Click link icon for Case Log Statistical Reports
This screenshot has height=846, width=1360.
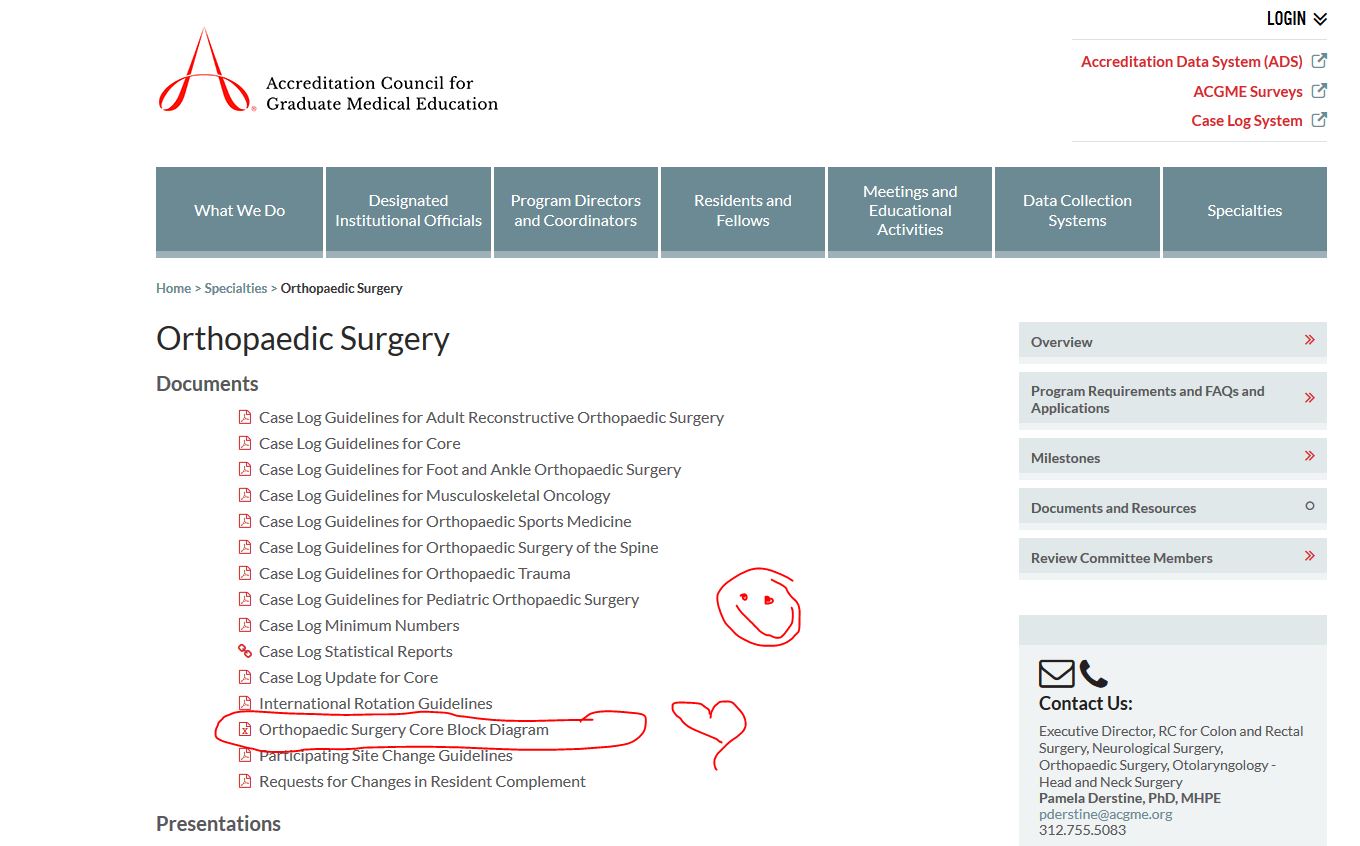[245, 651]
